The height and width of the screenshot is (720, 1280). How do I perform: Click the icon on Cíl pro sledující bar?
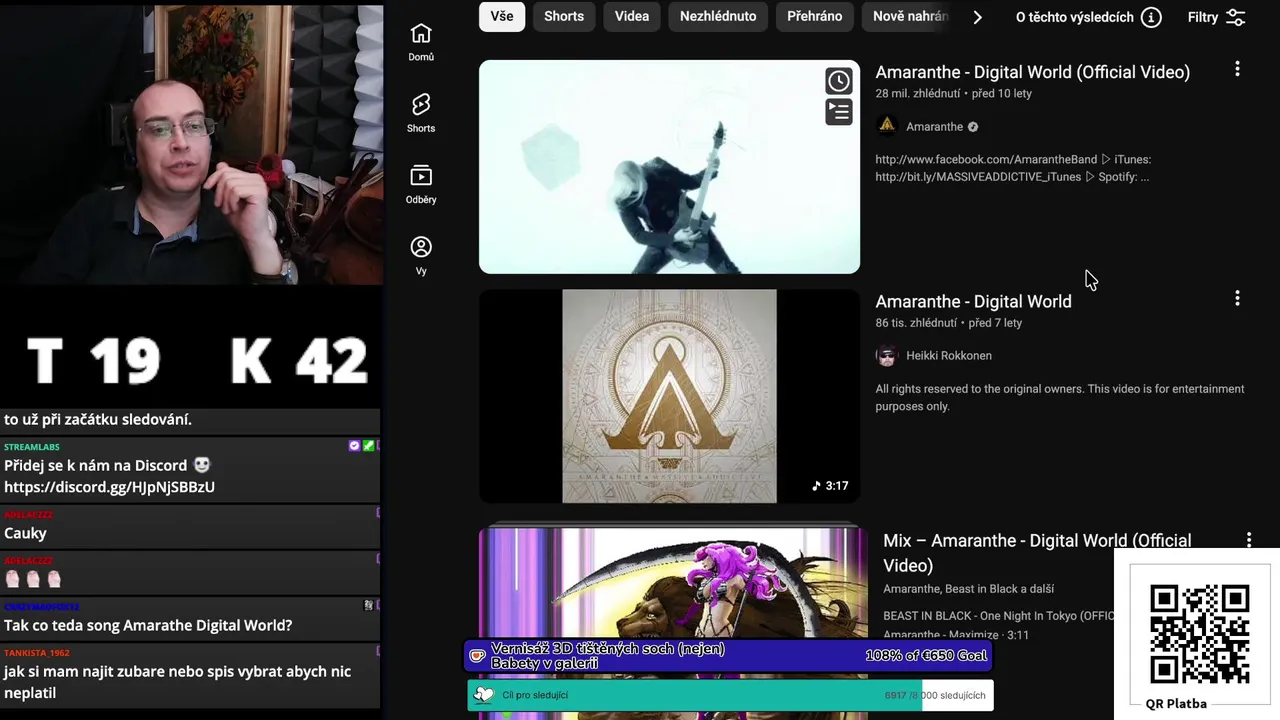pos(484,695)
